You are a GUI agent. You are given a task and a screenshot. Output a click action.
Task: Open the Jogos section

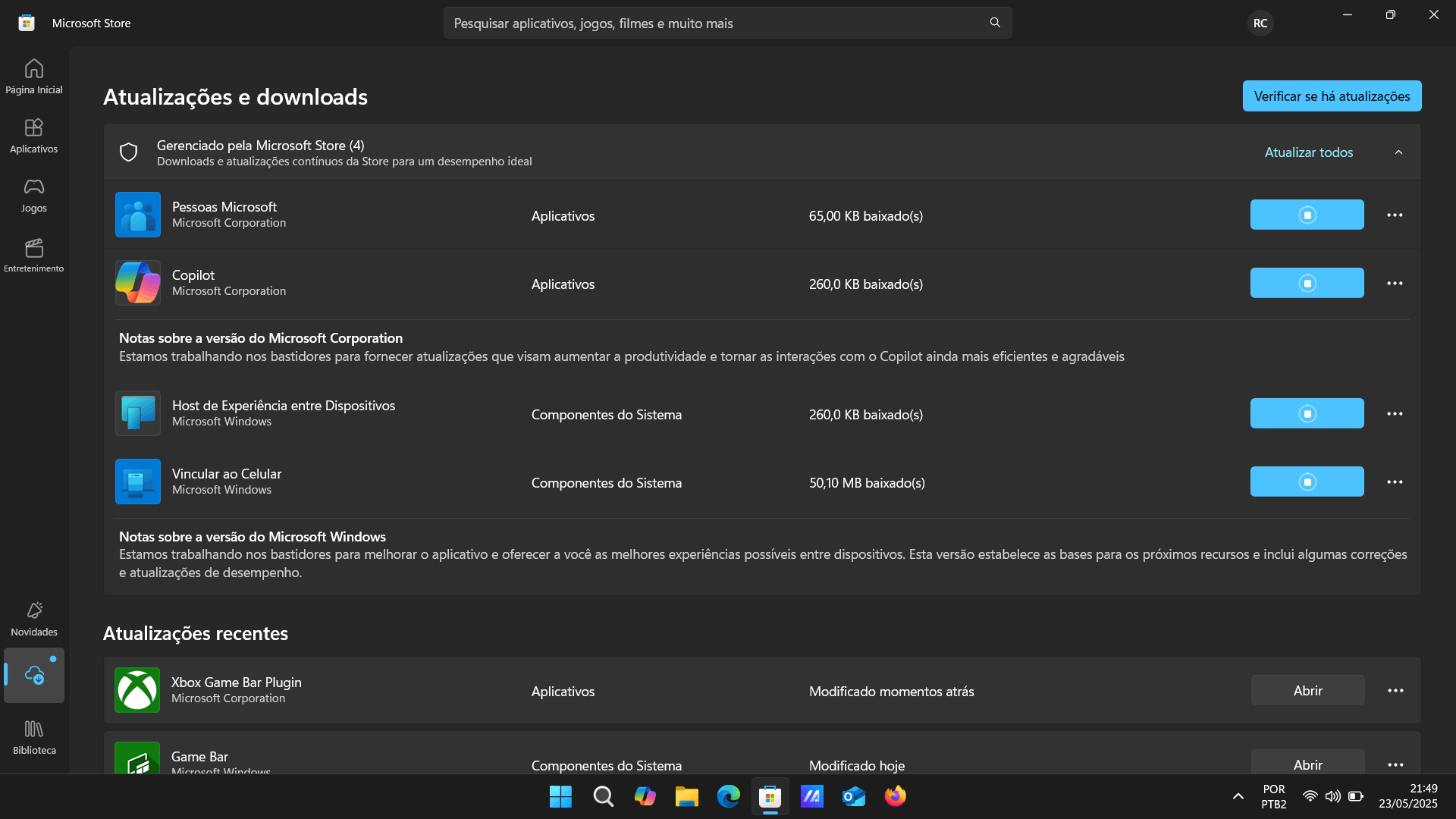point(34,195)
